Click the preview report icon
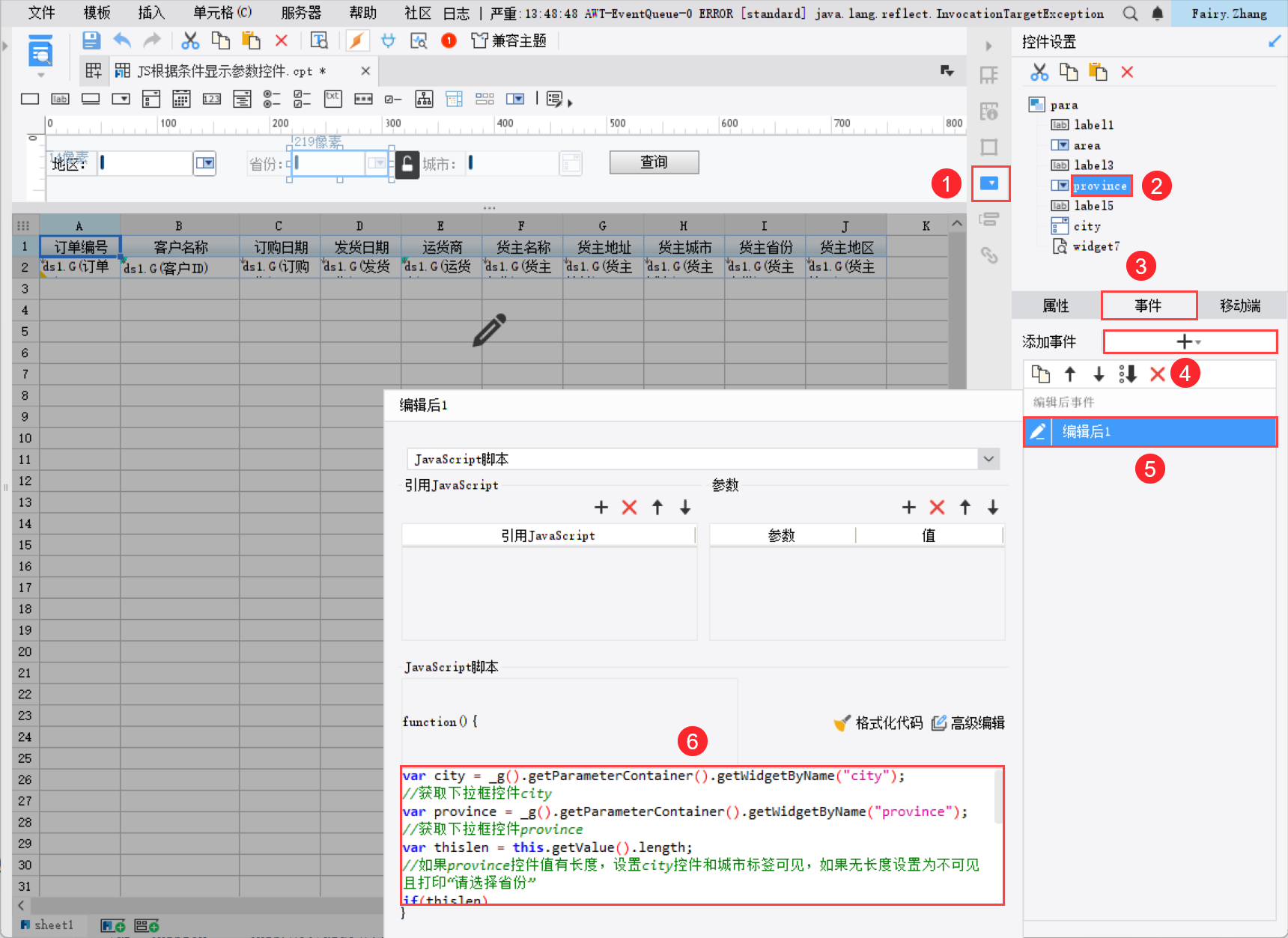 click(x=40, y=52)
